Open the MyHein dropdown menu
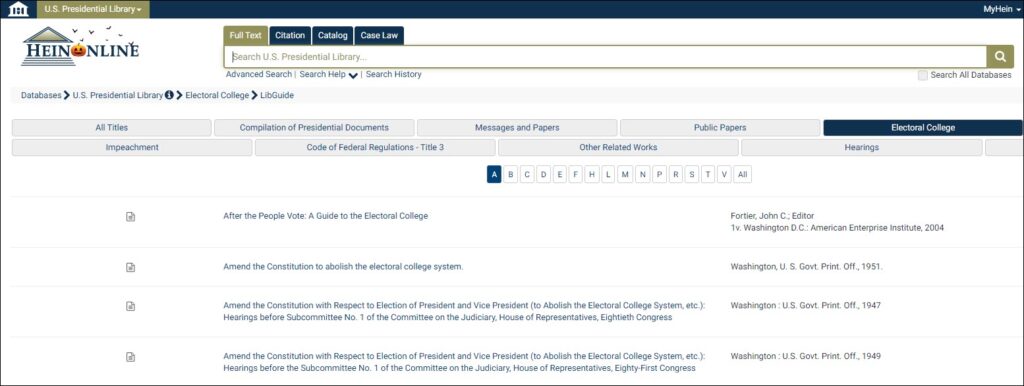 click(1001, 9)
